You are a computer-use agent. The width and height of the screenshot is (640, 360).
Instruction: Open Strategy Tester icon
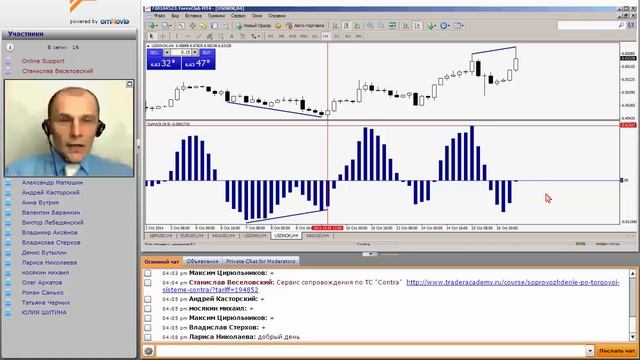pyautogui.click(x=225, y=26)
